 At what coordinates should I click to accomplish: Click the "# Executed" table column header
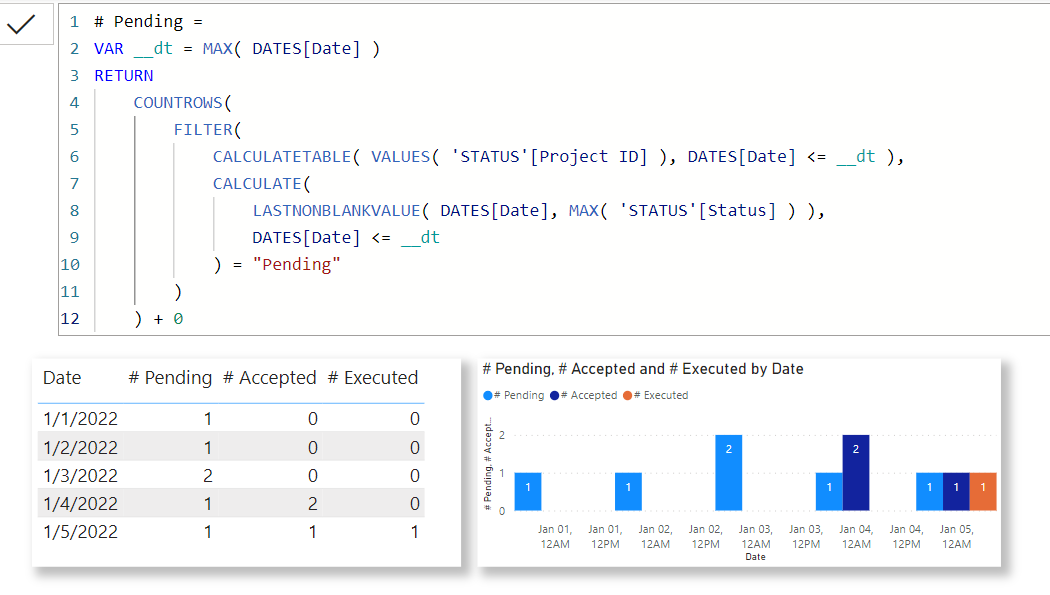373,378
